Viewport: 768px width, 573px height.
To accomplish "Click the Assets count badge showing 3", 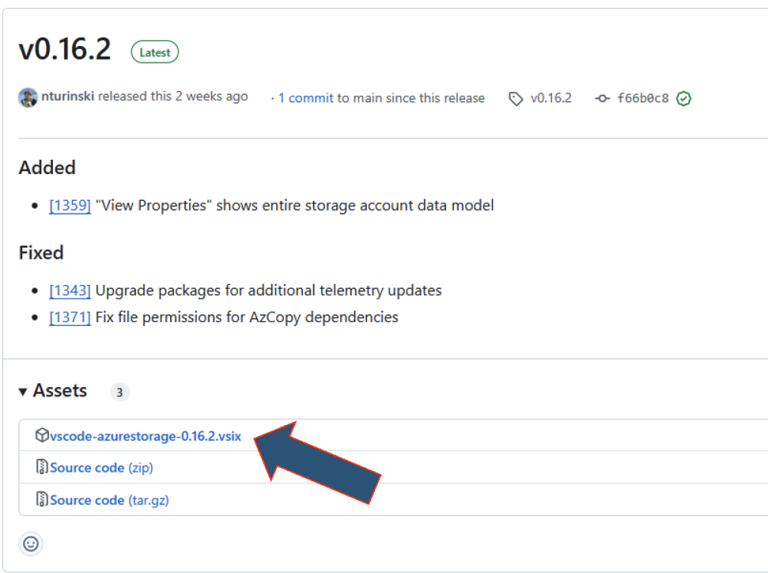I will 119,392.
